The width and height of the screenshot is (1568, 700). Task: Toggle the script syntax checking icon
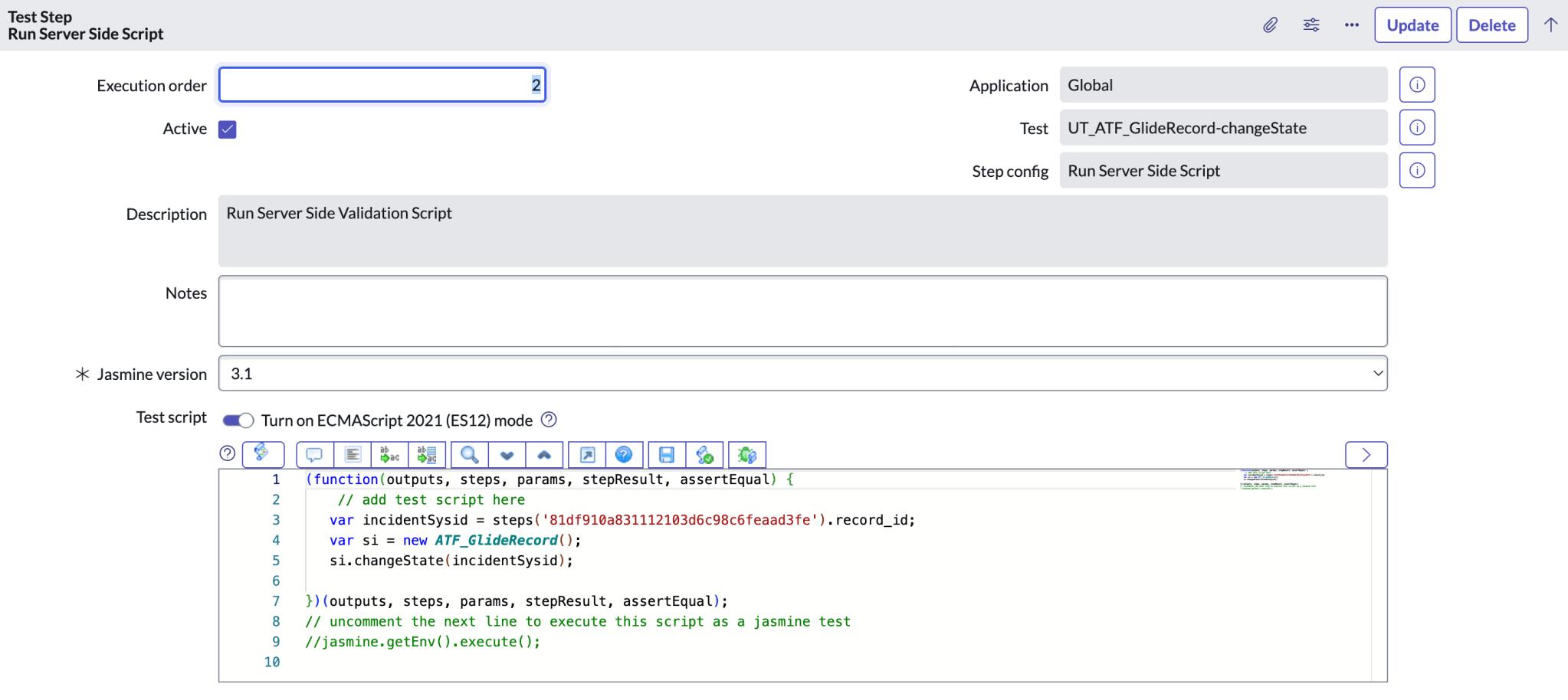click(x=263, y=454)
